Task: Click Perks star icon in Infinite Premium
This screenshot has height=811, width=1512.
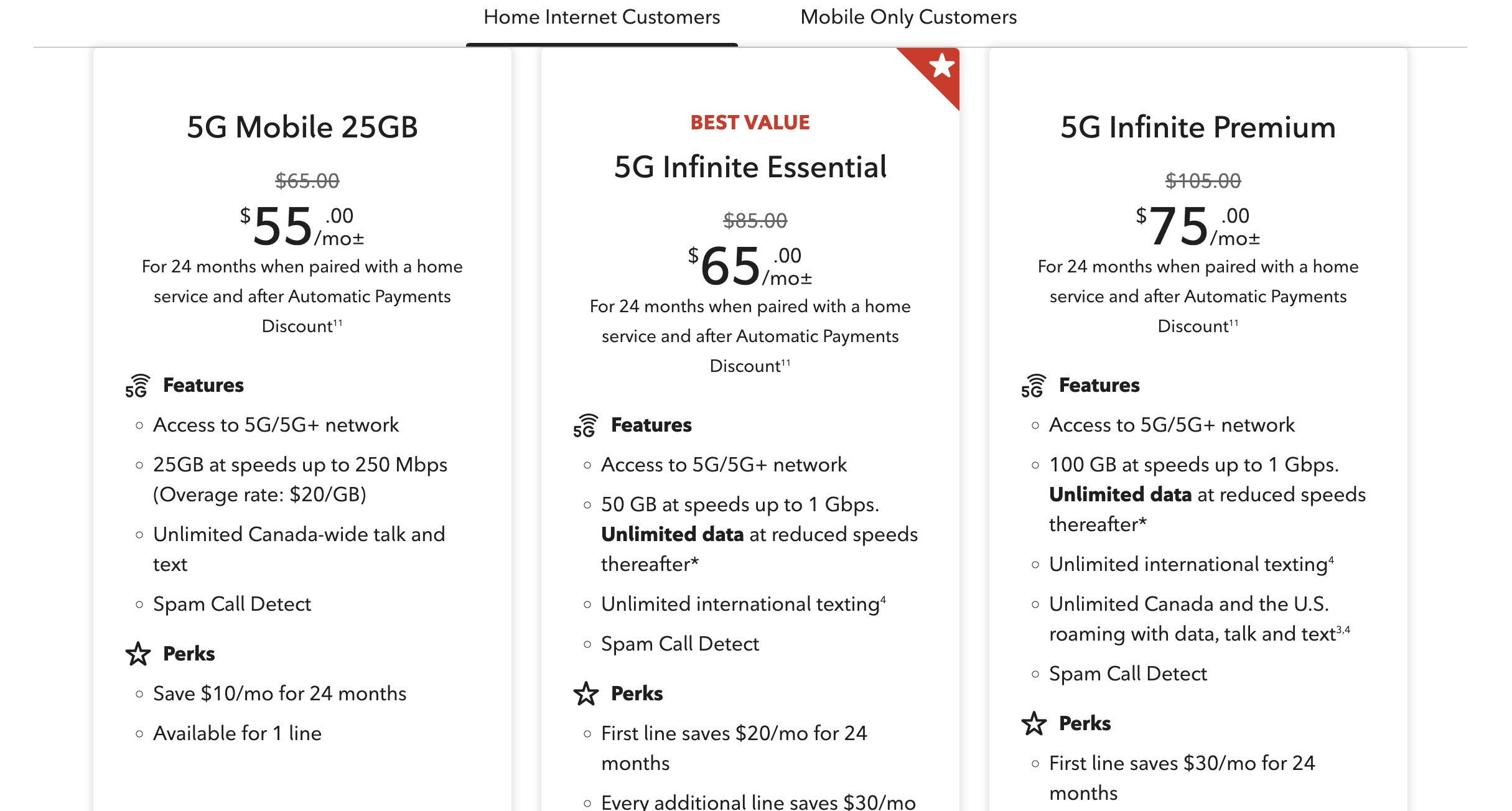Action: pos(1034,723)
